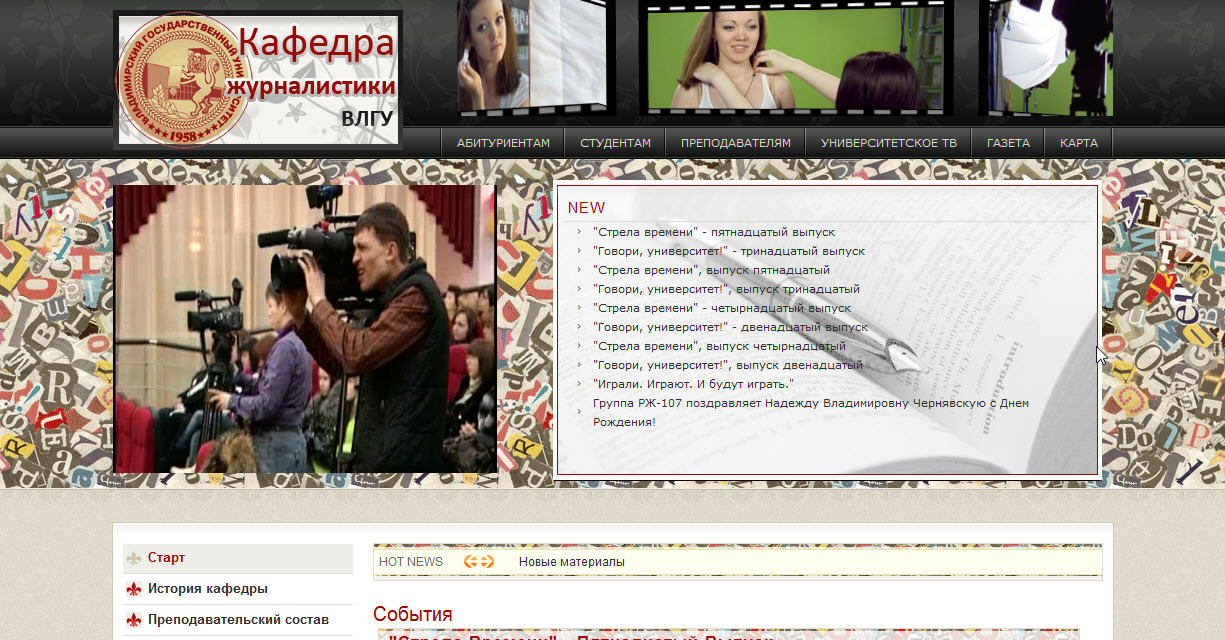Click Новые материалы in the news ticker
The height and width of the screenshot is (640, 1225).
coord(571,562)
